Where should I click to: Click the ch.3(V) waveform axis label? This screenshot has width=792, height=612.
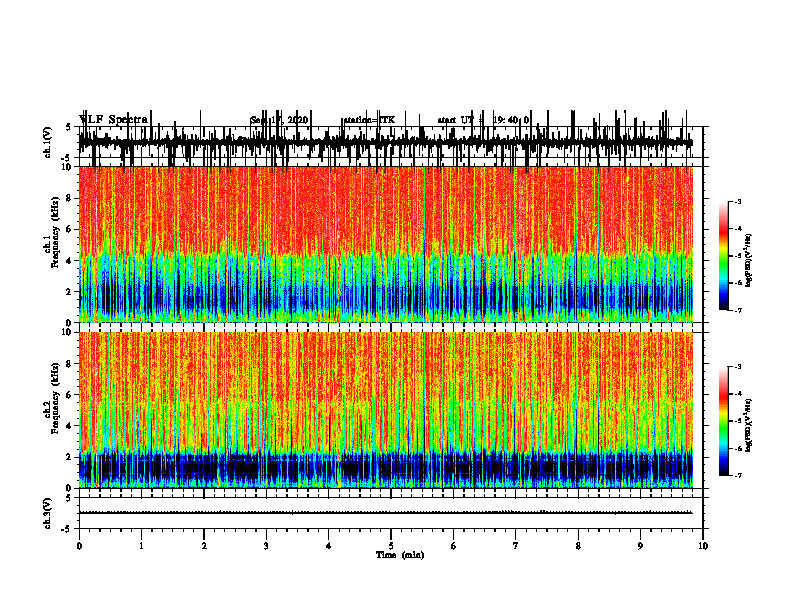coord(47,513)
